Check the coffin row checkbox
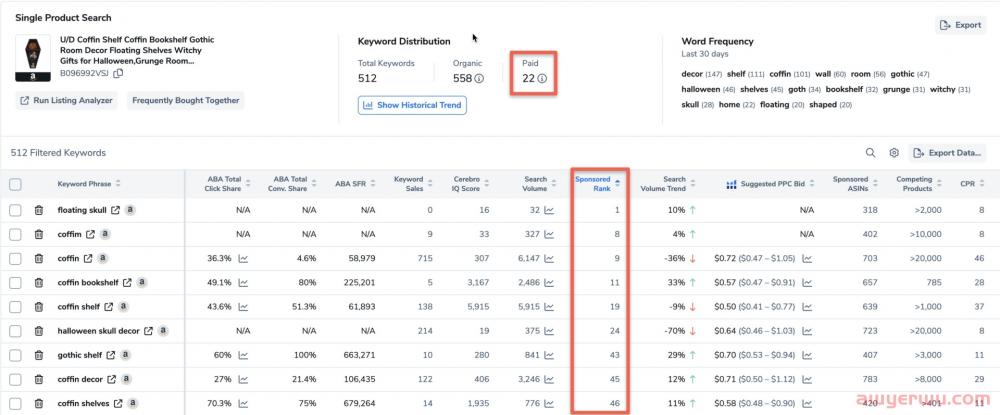 coord(15,258)
